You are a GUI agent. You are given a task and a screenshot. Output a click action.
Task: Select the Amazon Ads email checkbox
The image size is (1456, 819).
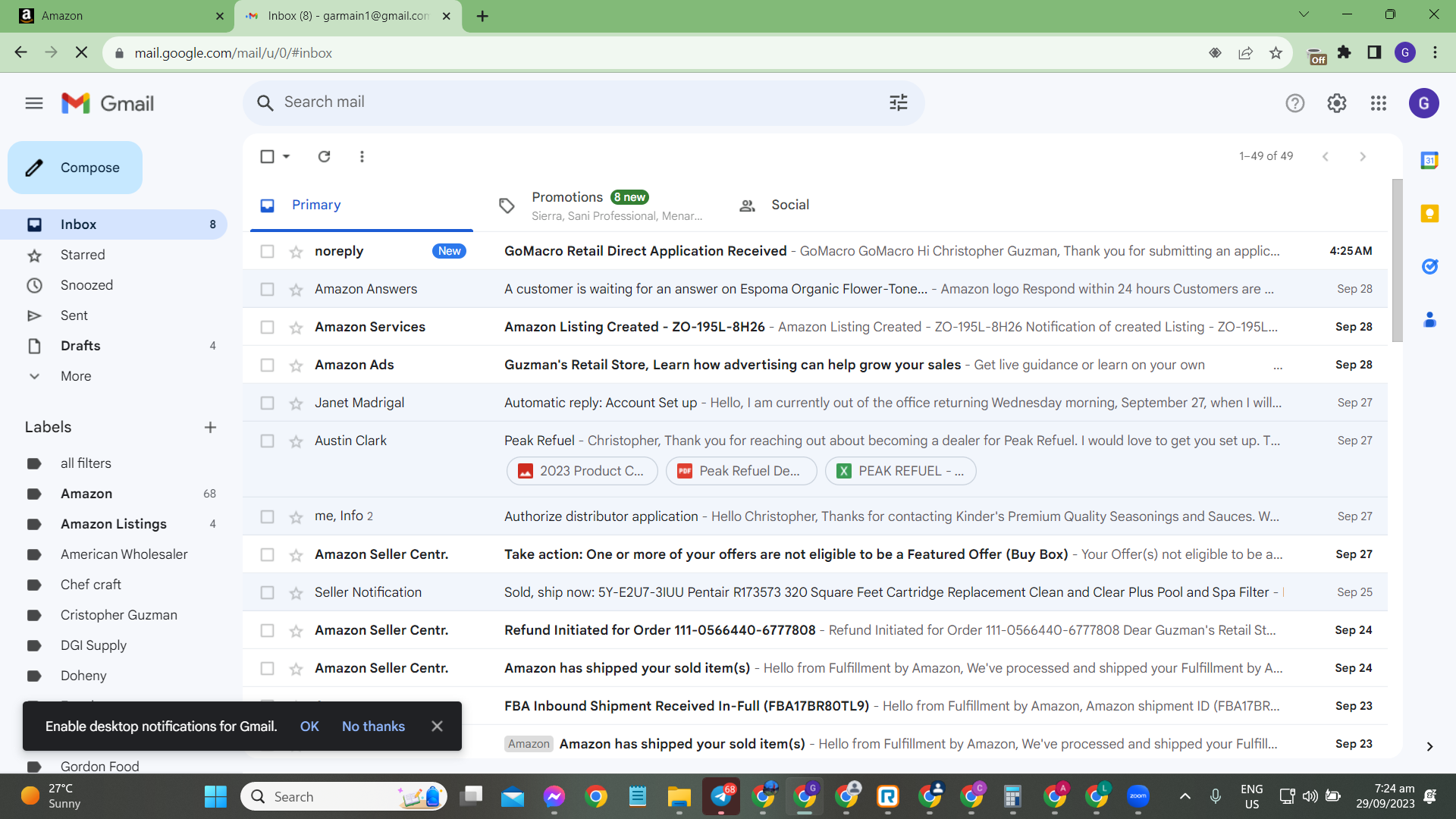coord(267,365)
